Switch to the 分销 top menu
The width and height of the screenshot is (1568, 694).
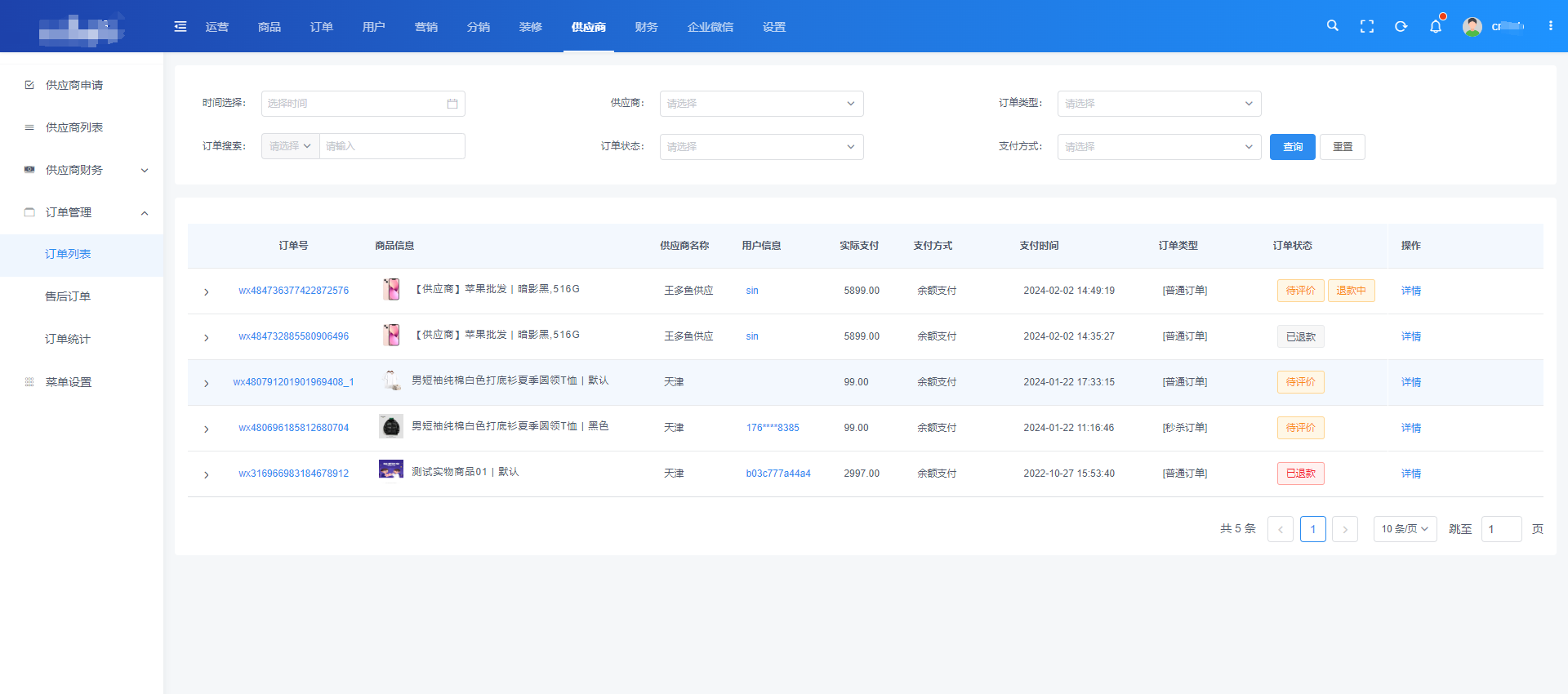click(x=479, y=27)
